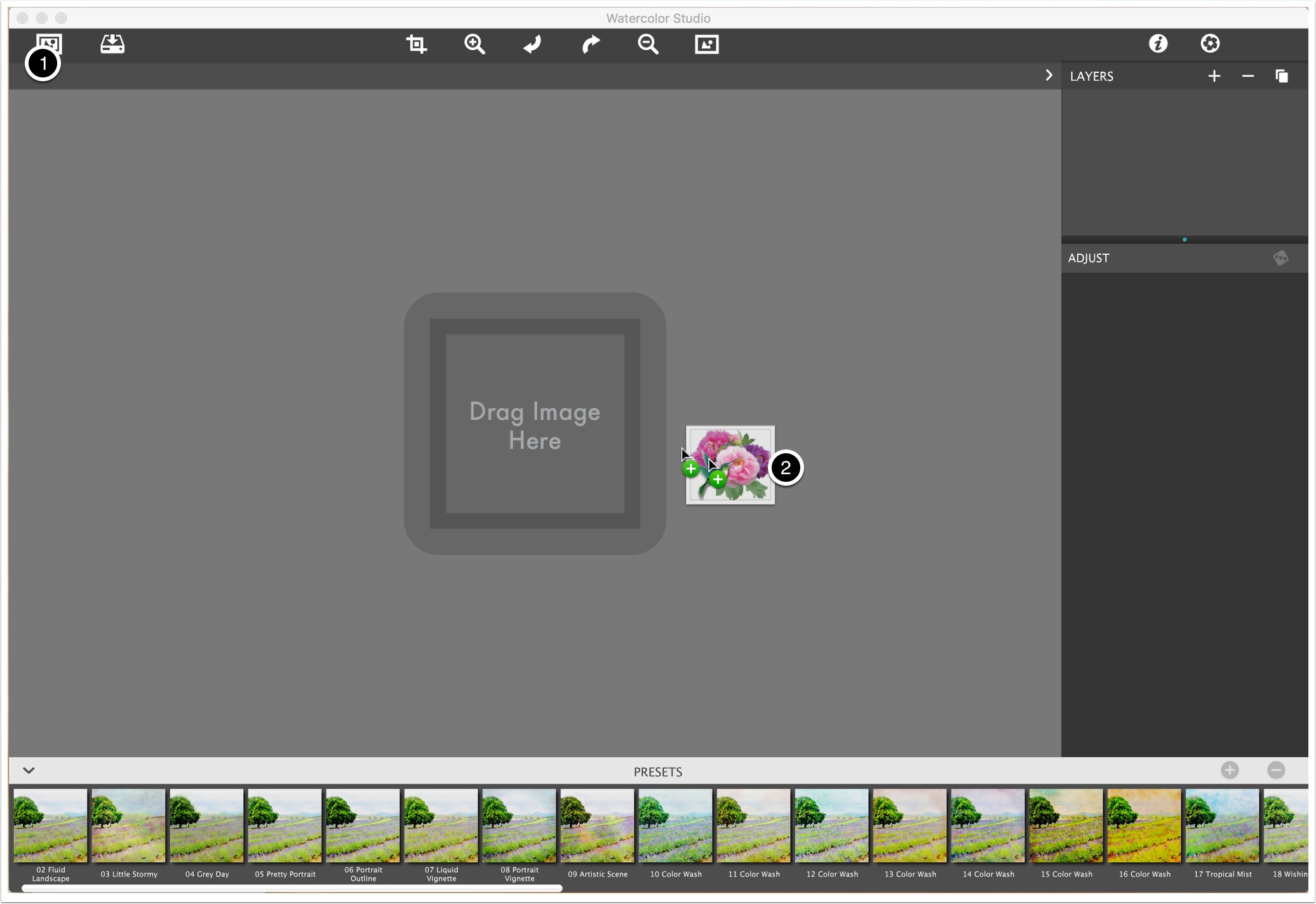Open the Info panel icon
Image resolution: width=1316 pixels, height=904 pixels.
(1159, 43)
